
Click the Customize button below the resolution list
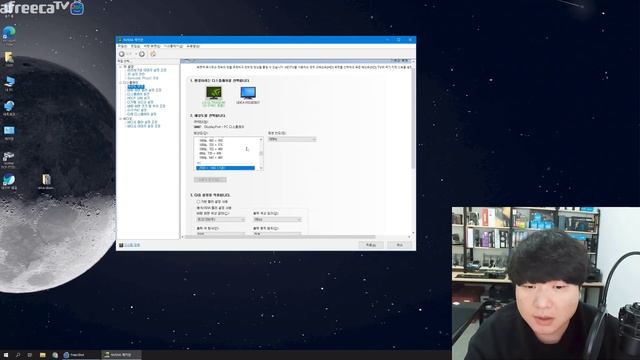click(210, 180)
